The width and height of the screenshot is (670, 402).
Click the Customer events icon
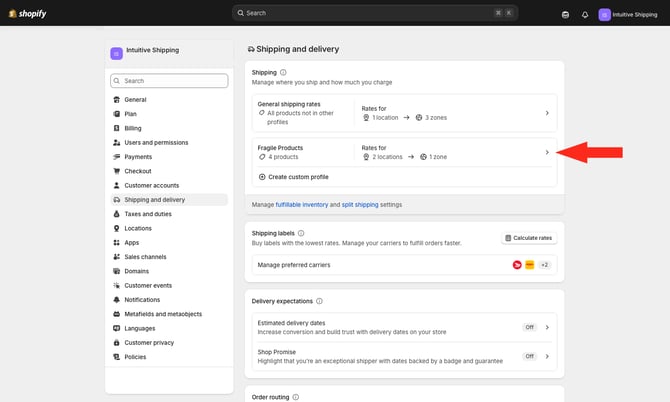click(116, 285)
